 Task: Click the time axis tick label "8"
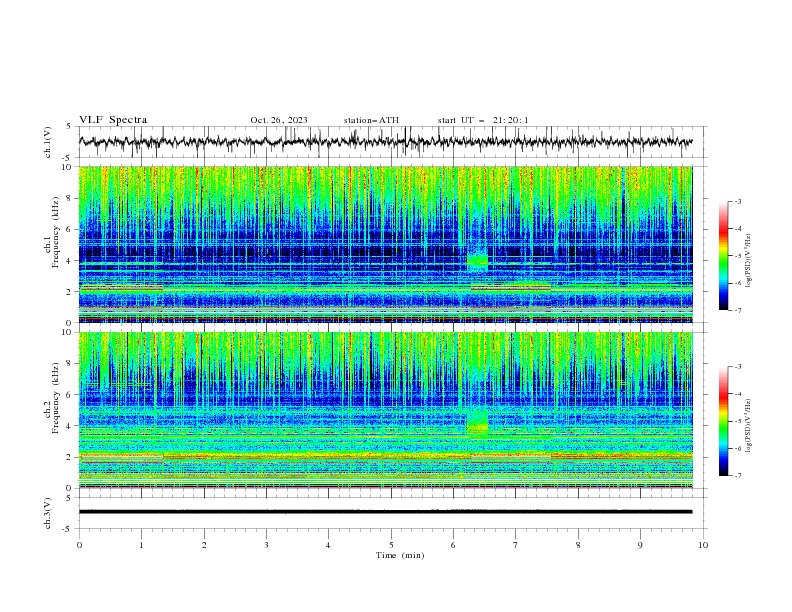(x=578, y=545)
